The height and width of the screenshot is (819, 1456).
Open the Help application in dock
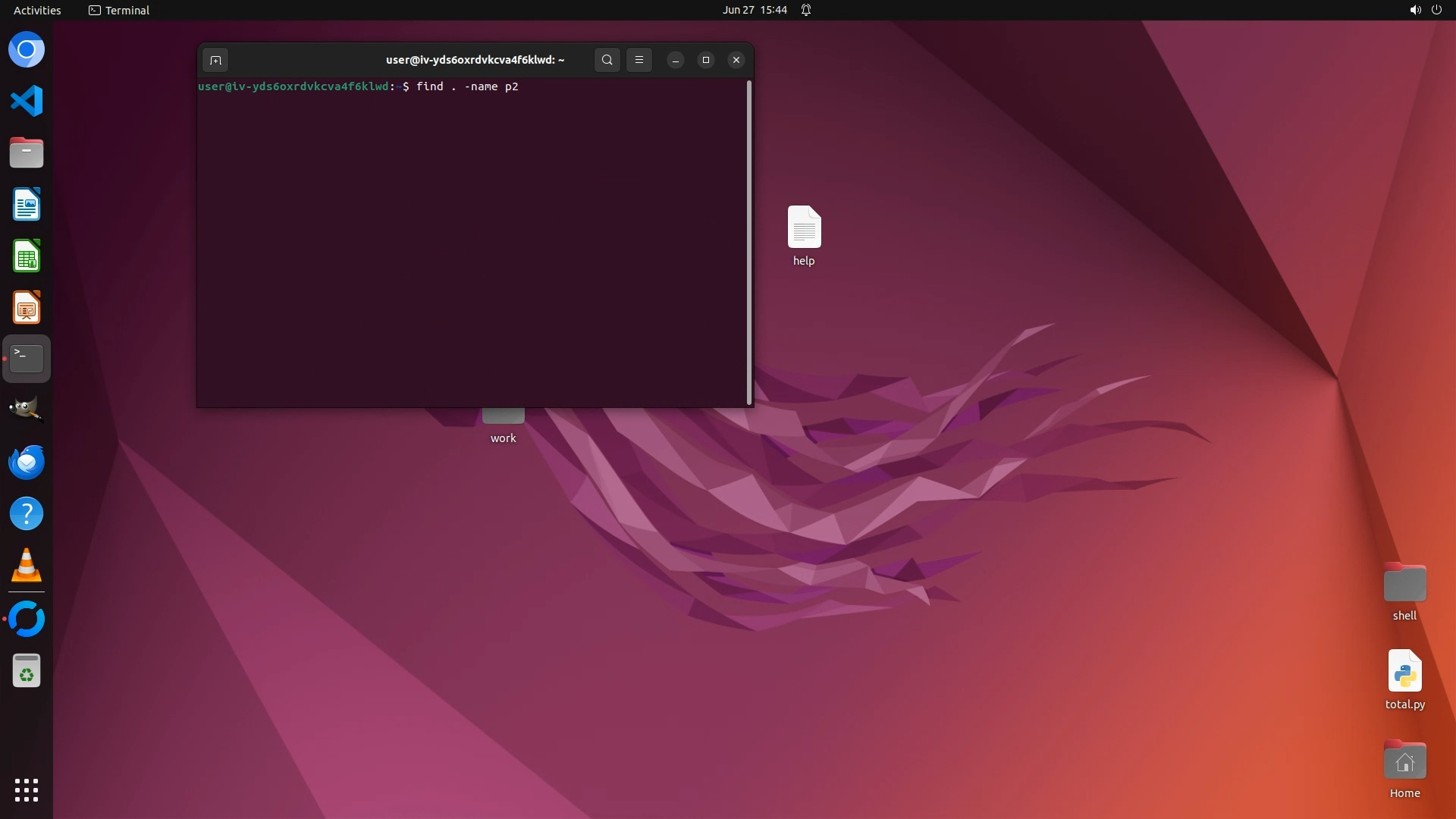pyautogui.click(x=27, y=514)
